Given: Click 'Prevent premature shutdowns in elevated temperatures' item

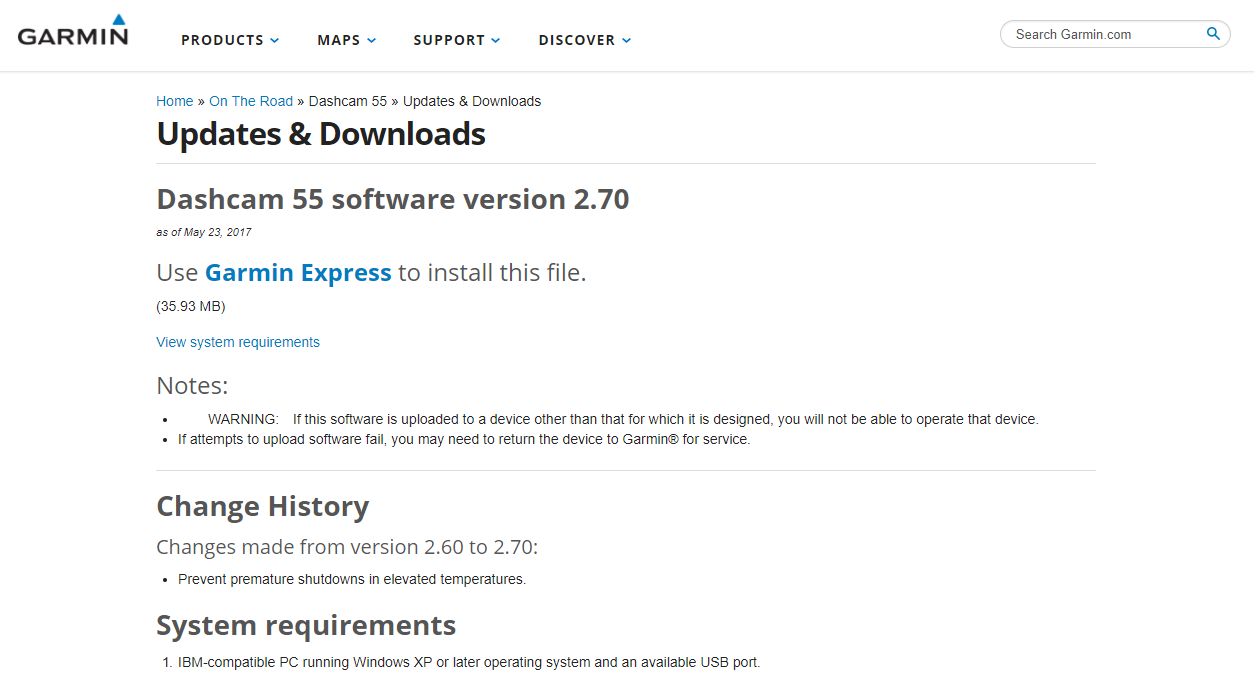Looking at the screenshot, I should tap(352, 579).
